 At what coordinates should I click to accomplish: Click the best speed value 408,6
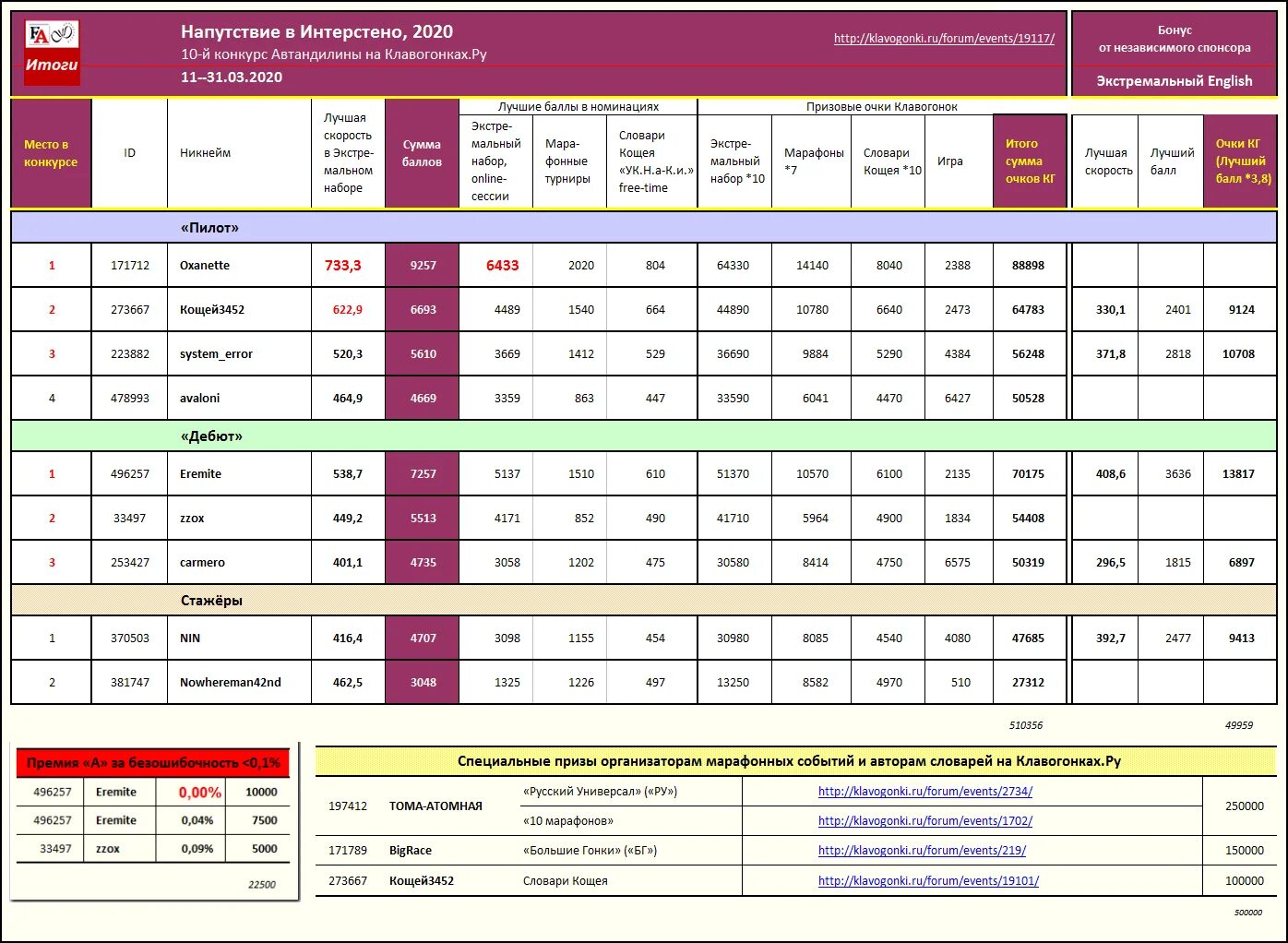pos(1111,474)
